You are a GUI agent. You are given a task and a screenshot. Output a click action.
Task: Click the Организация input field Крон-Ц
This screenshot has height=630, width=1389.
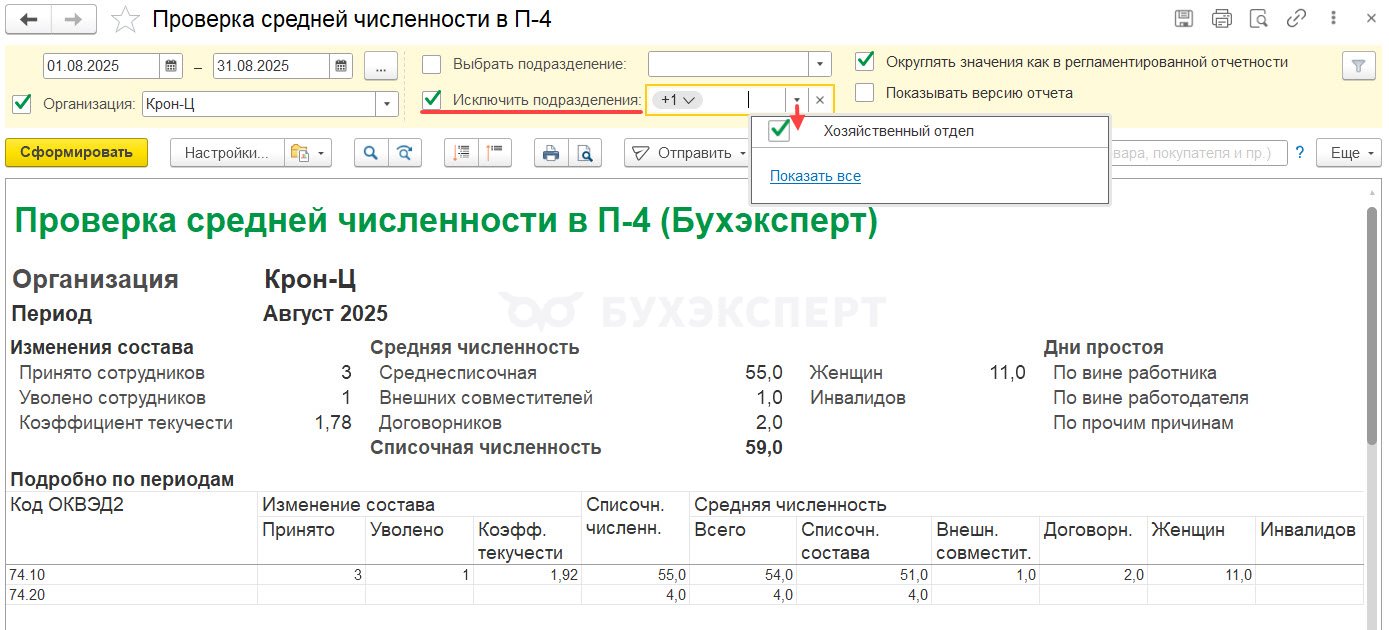[259, 104]
